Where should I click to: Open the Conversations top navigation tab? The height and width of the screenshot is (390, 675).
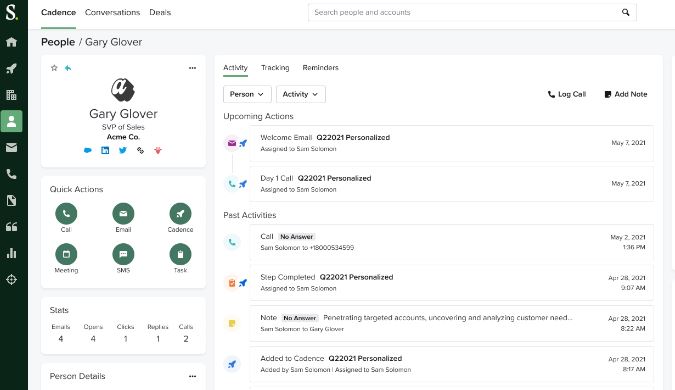[112, 12]
